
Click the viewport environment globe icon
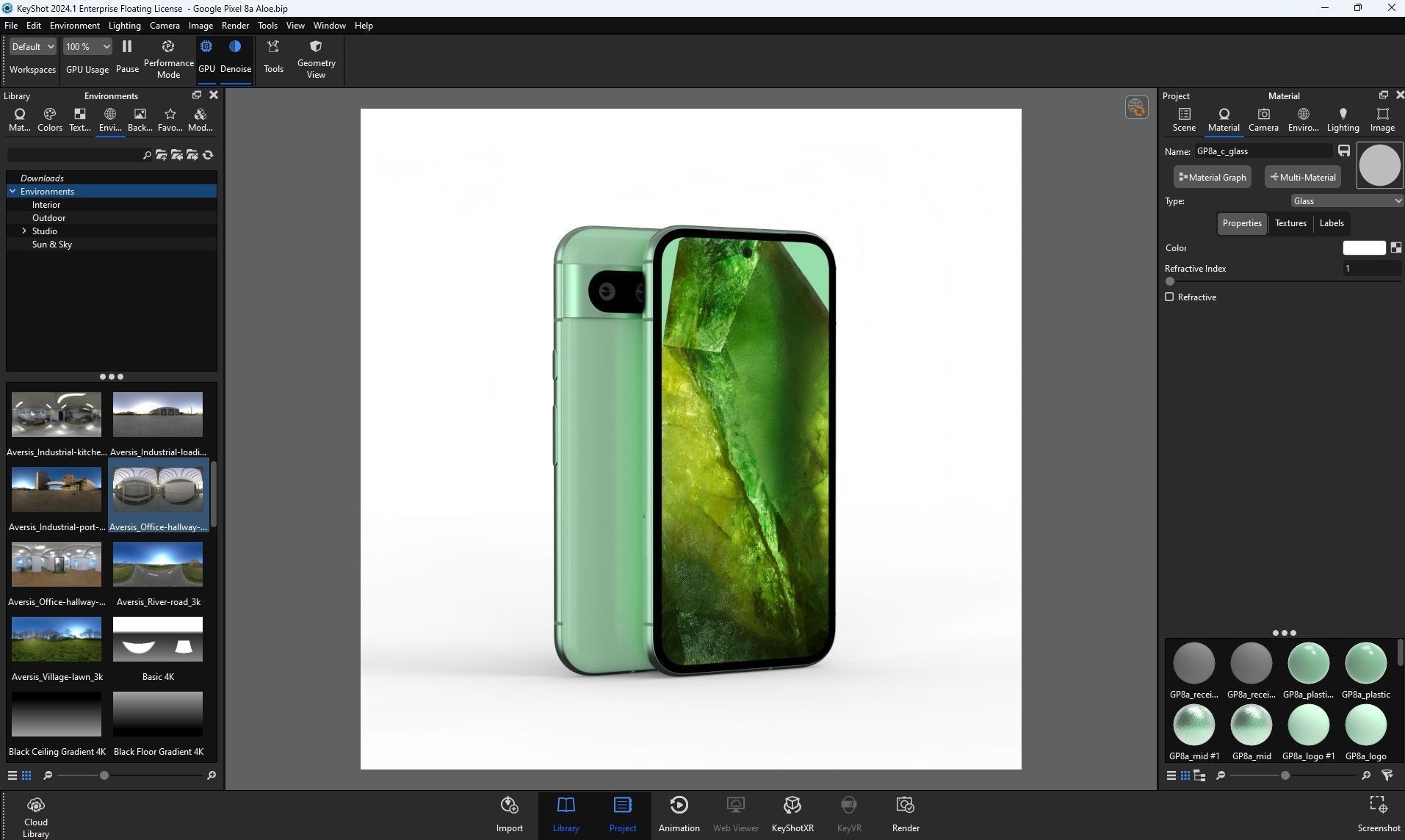coord(1136,107)
